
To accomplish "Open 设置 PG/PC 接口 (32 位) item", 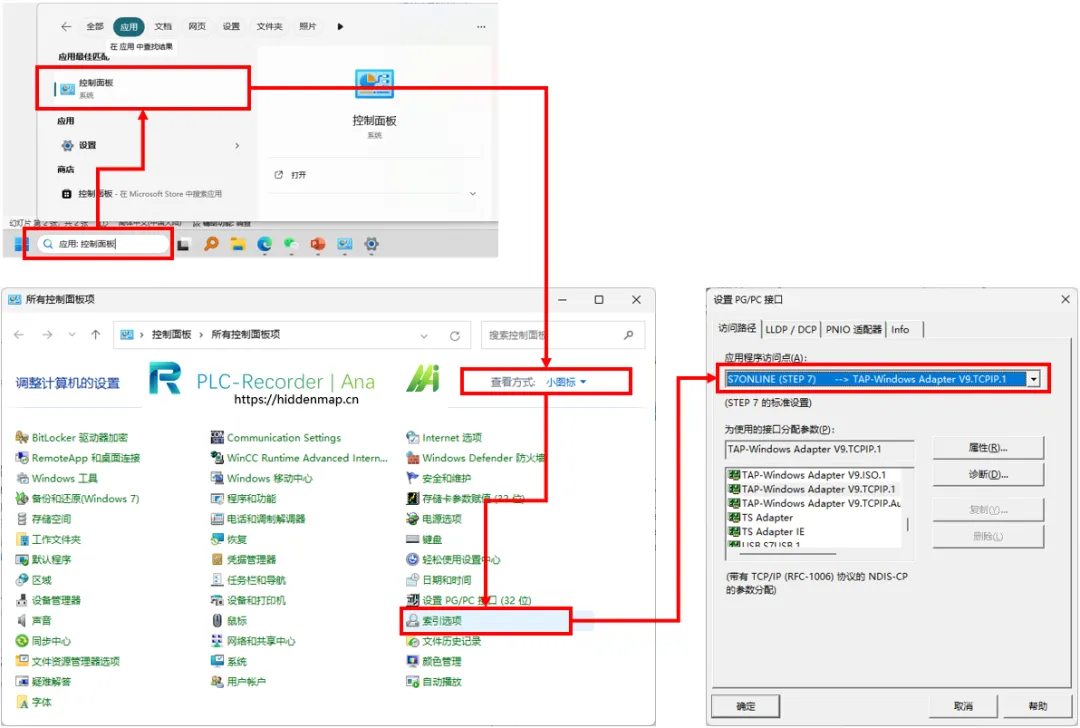I will click(468, 600).
